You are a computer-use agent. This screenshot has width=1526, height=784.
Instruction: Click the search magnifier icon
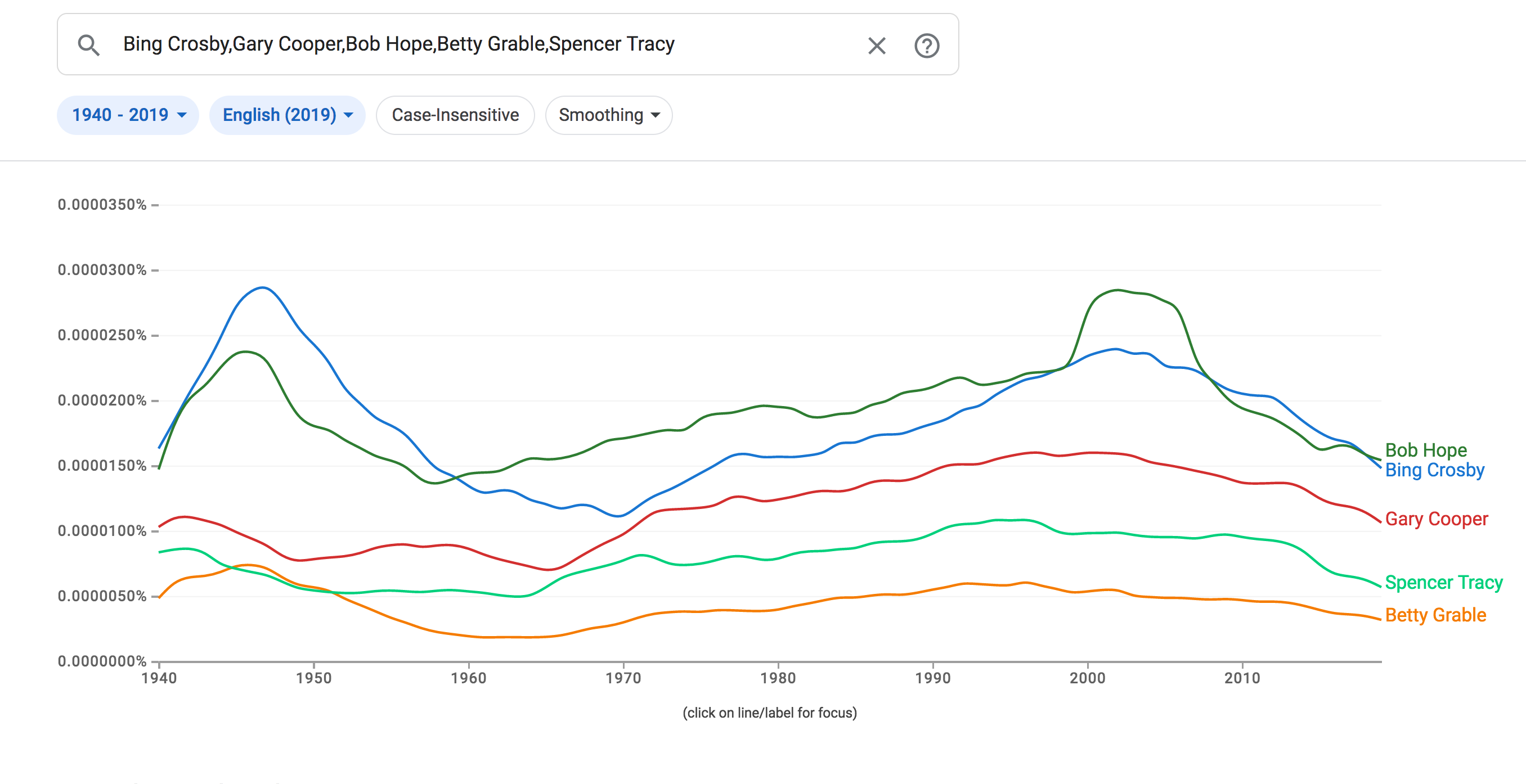[89, 44]
